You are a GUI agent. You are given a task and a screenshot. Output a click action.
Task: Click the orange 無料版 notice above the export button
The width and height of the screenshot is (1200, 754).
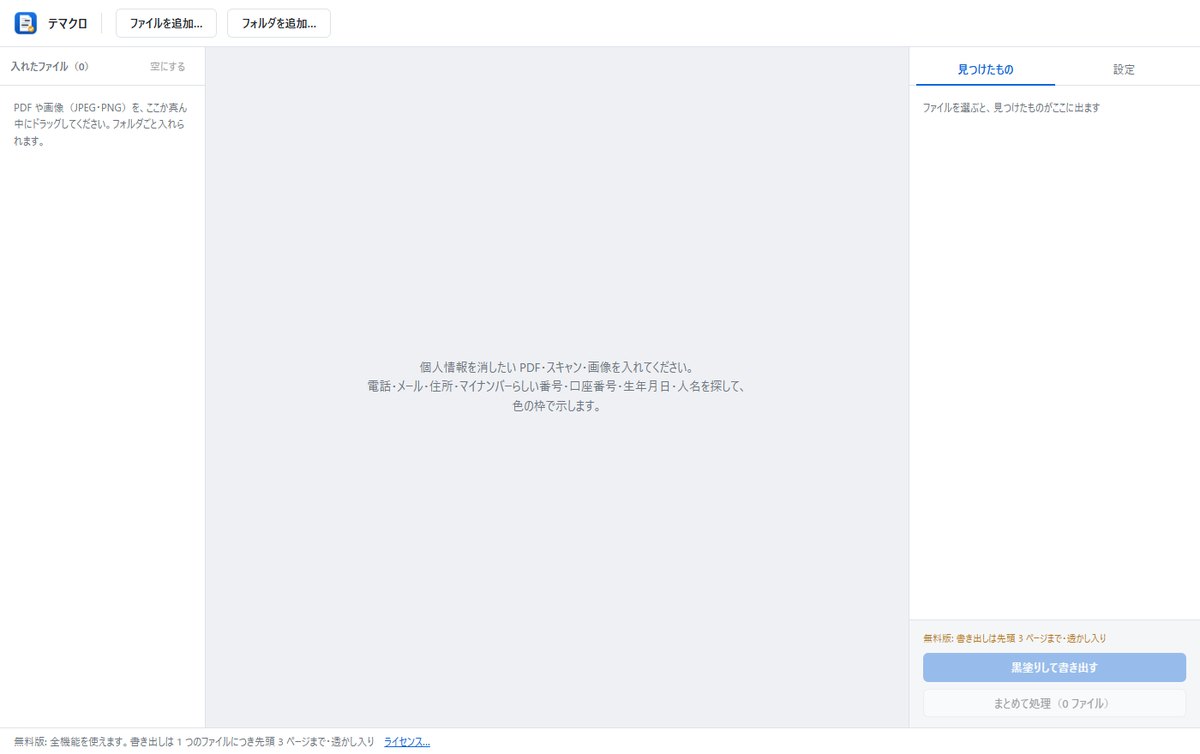[x=1014, y=638]
